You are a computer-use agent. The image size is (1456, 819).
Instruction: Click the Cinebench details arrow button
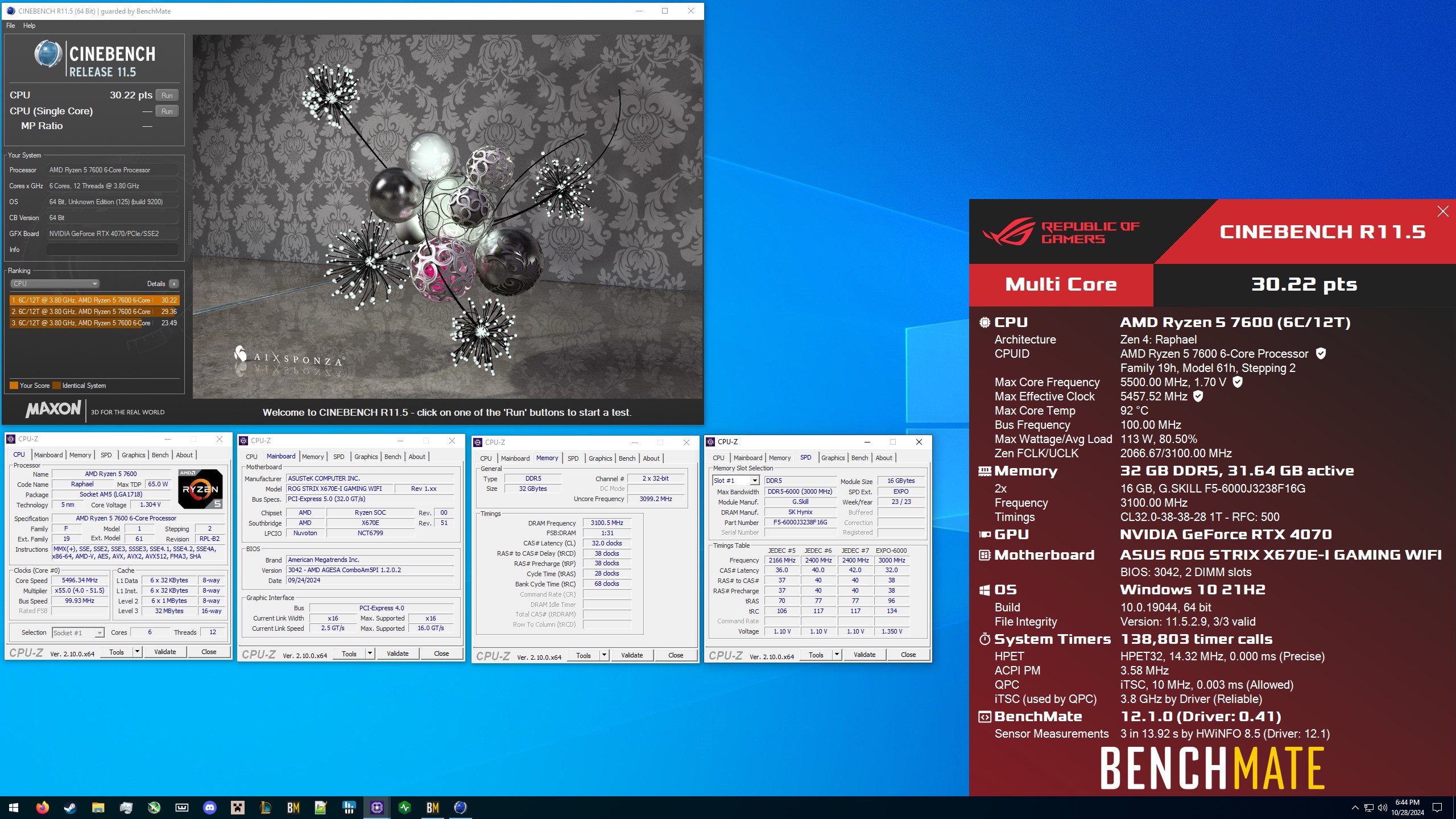pyautogui.click(x=174, y=284)
